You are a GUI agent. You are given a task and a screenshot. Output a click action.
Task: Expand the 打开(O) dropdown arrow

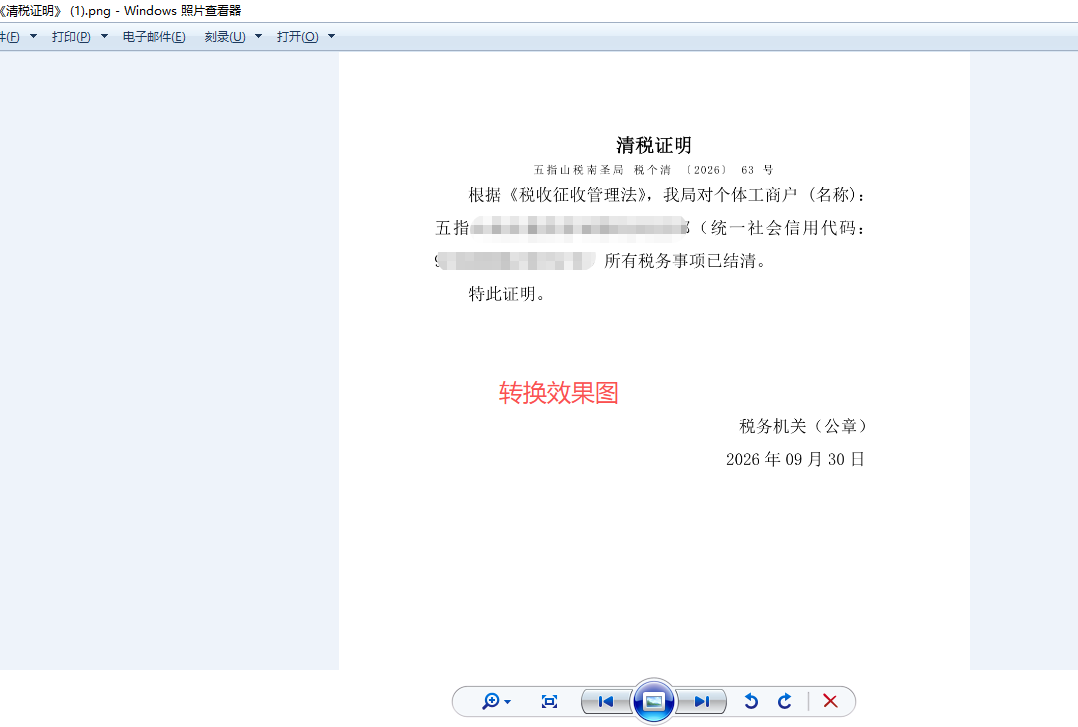click(331, 36)
